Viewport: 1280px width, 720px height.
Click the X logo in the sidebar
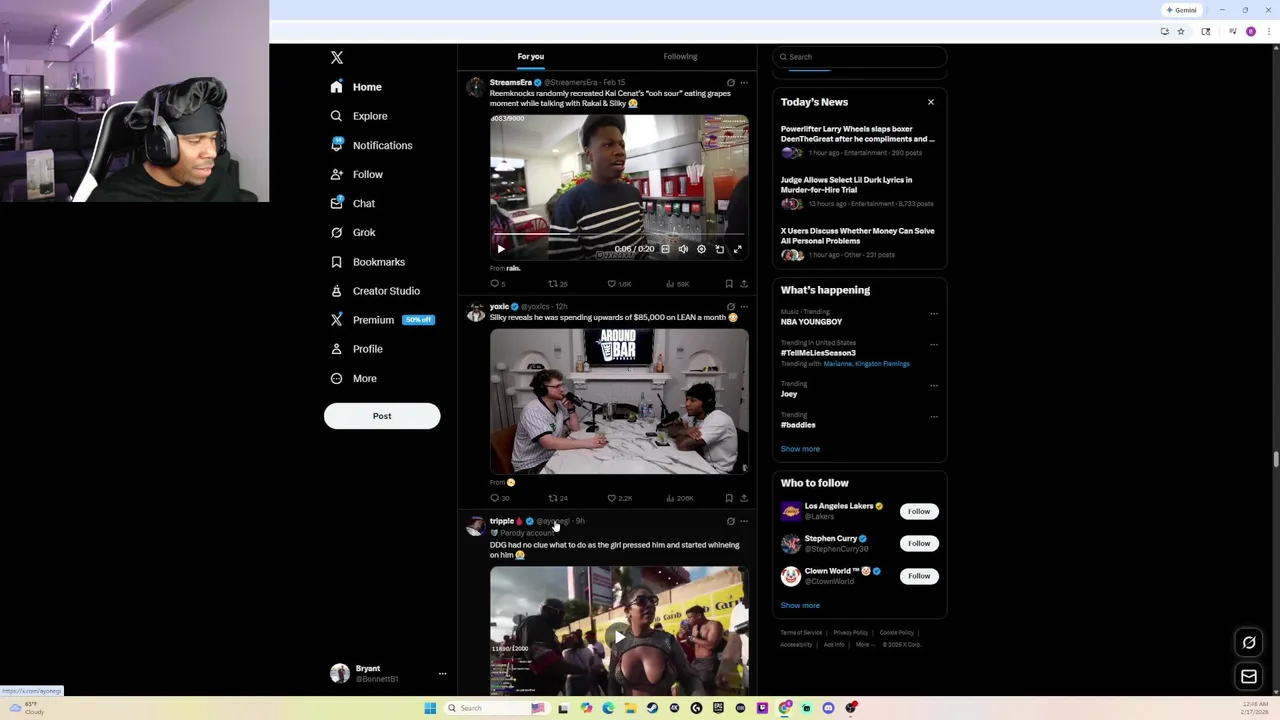click(x=337, y=58)
